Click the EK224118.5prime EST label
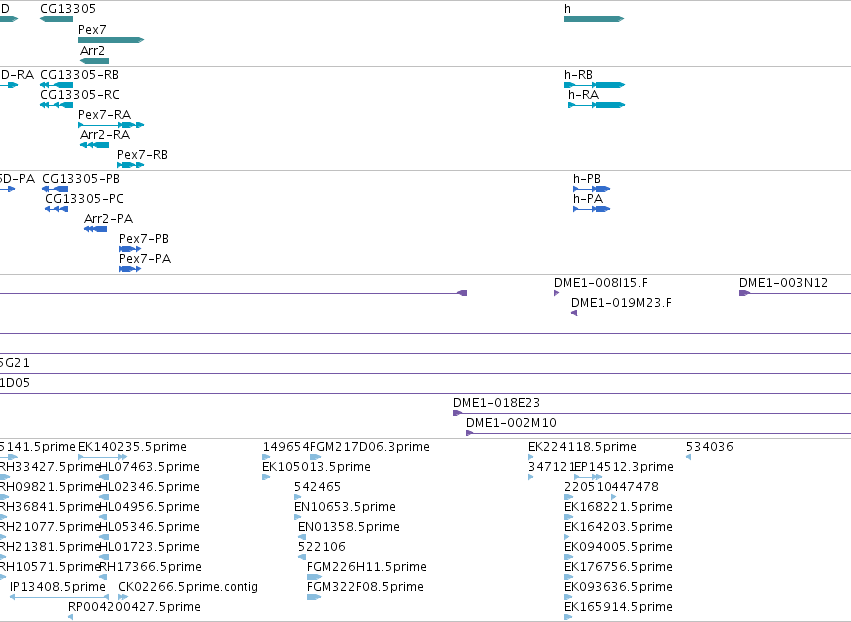Screen dimensions: 851x622 [x=582, y=447]
